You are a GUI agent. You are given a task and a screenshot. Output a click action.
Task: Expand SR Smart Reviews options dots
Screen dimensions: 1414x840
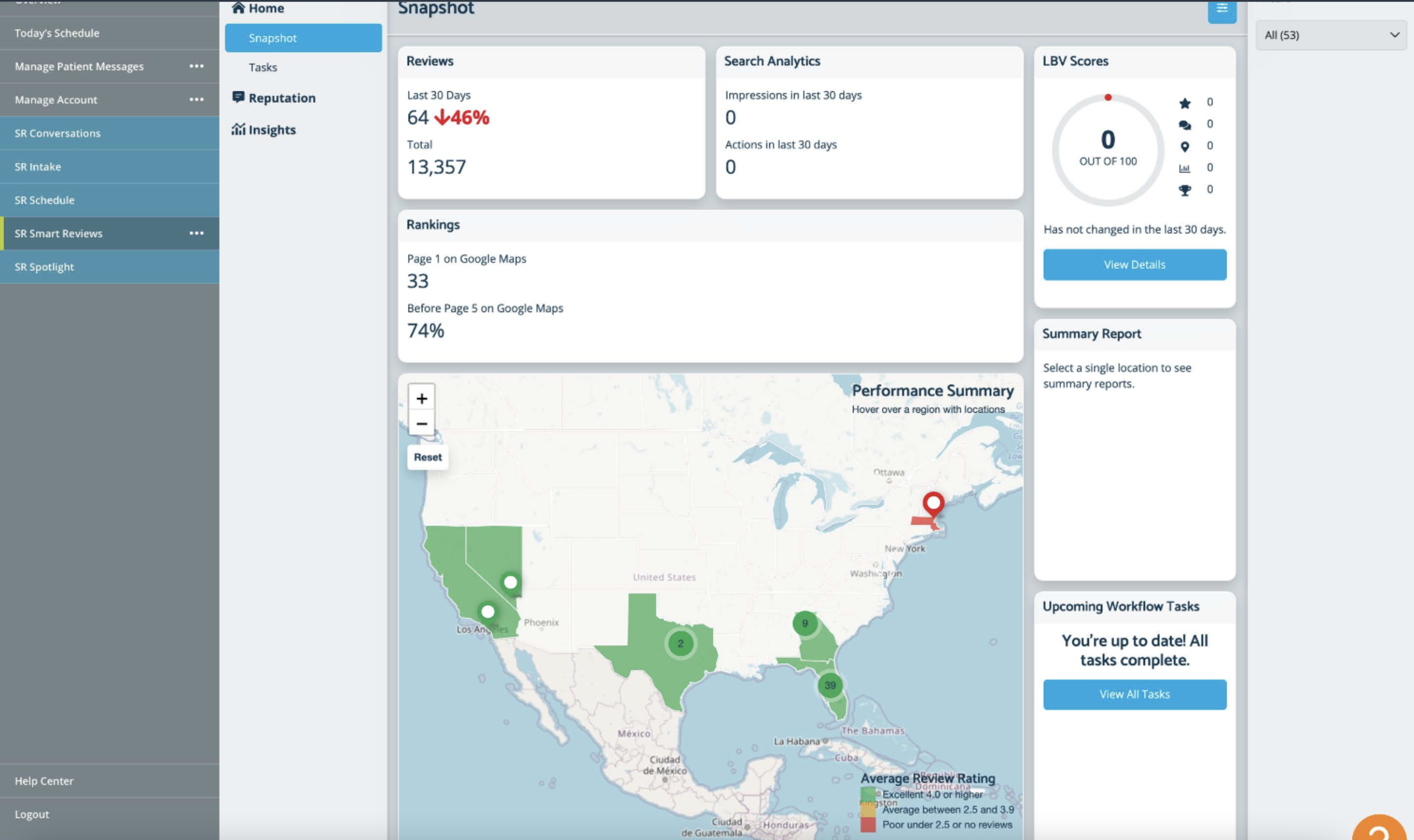pyautogui.click(x=197, y=233)
